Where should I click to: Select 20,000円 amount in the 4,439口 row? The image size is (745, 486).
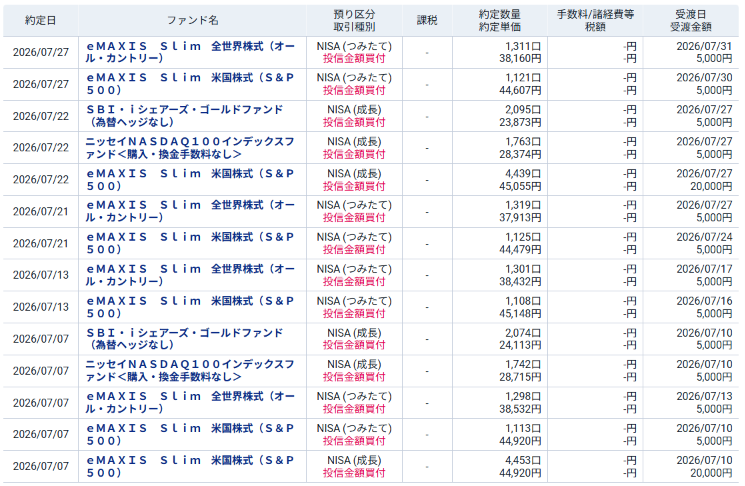[711, 186]
